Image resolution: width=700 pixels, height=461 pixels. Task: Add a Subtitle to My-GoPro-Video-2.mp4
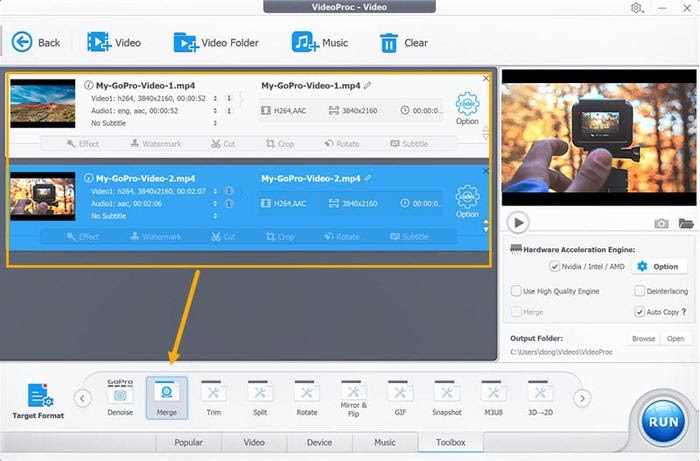409,237
